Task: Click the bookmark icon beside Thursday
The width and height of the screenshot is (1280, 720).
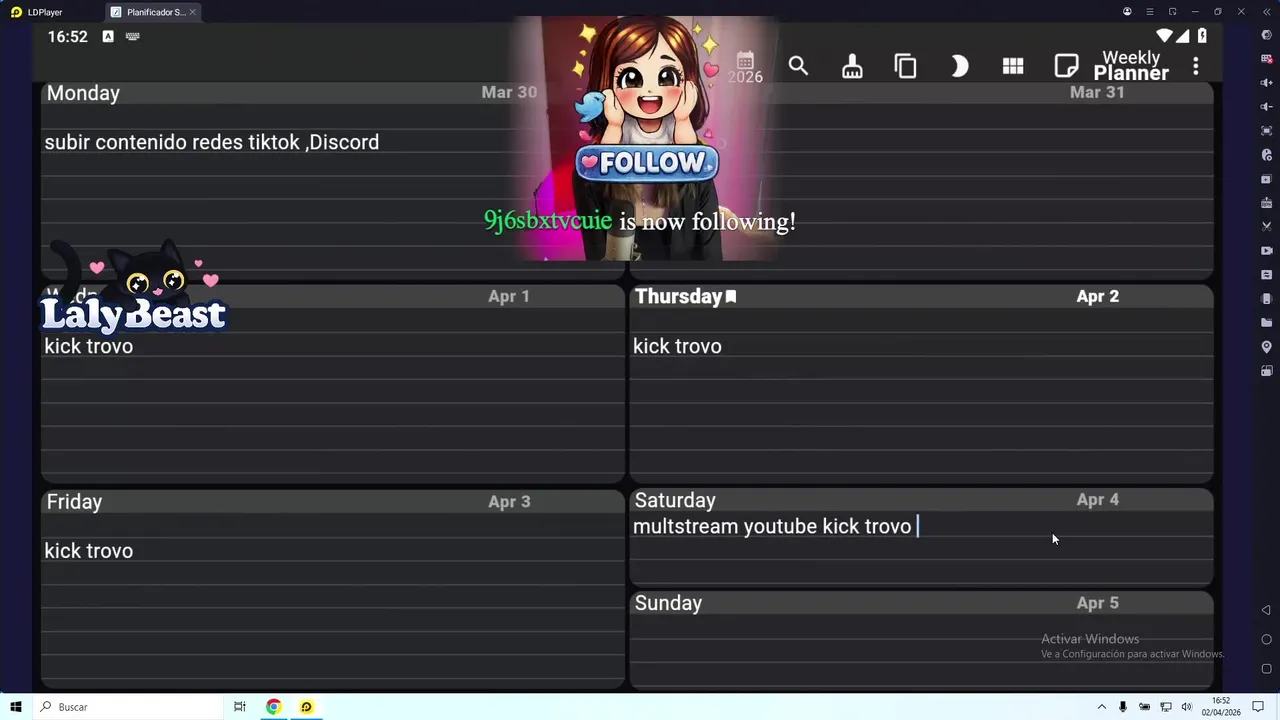Action: (x=731, y=297)
